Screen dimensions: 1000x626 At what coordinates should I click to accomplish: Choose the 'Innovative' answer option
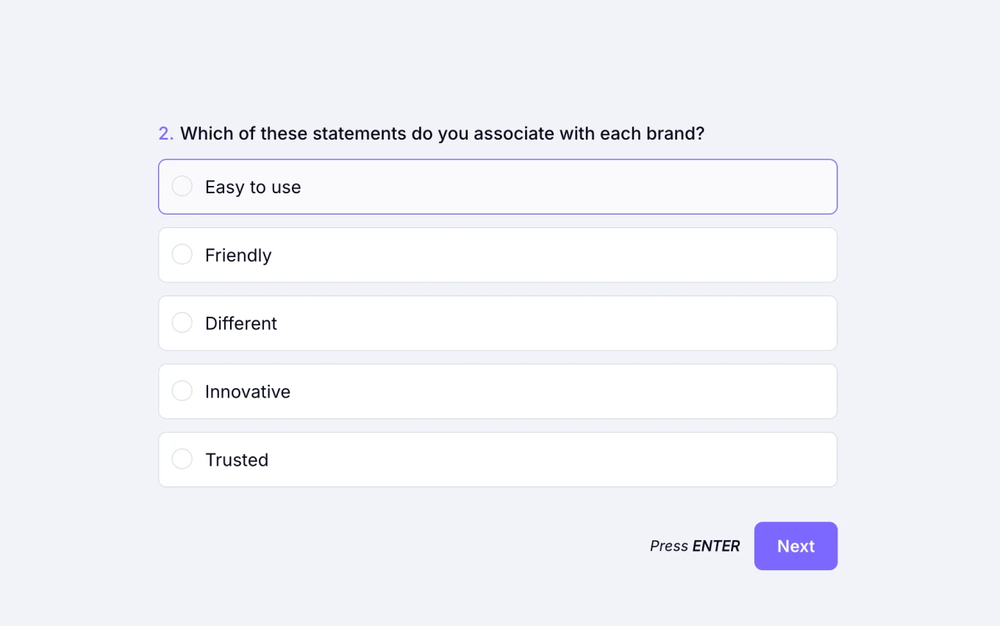point(497,390)
